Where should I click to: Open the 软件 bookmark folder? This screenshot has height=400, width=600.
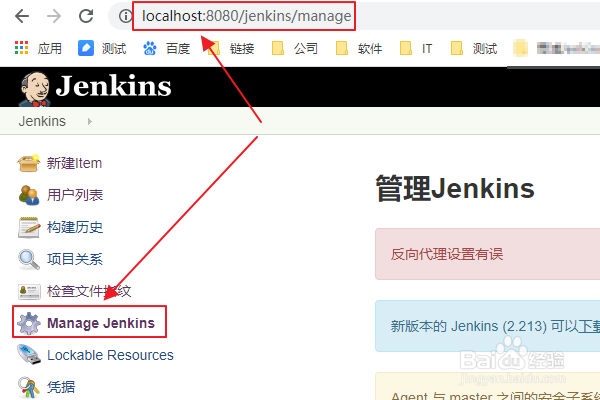(x=359, y=49)
